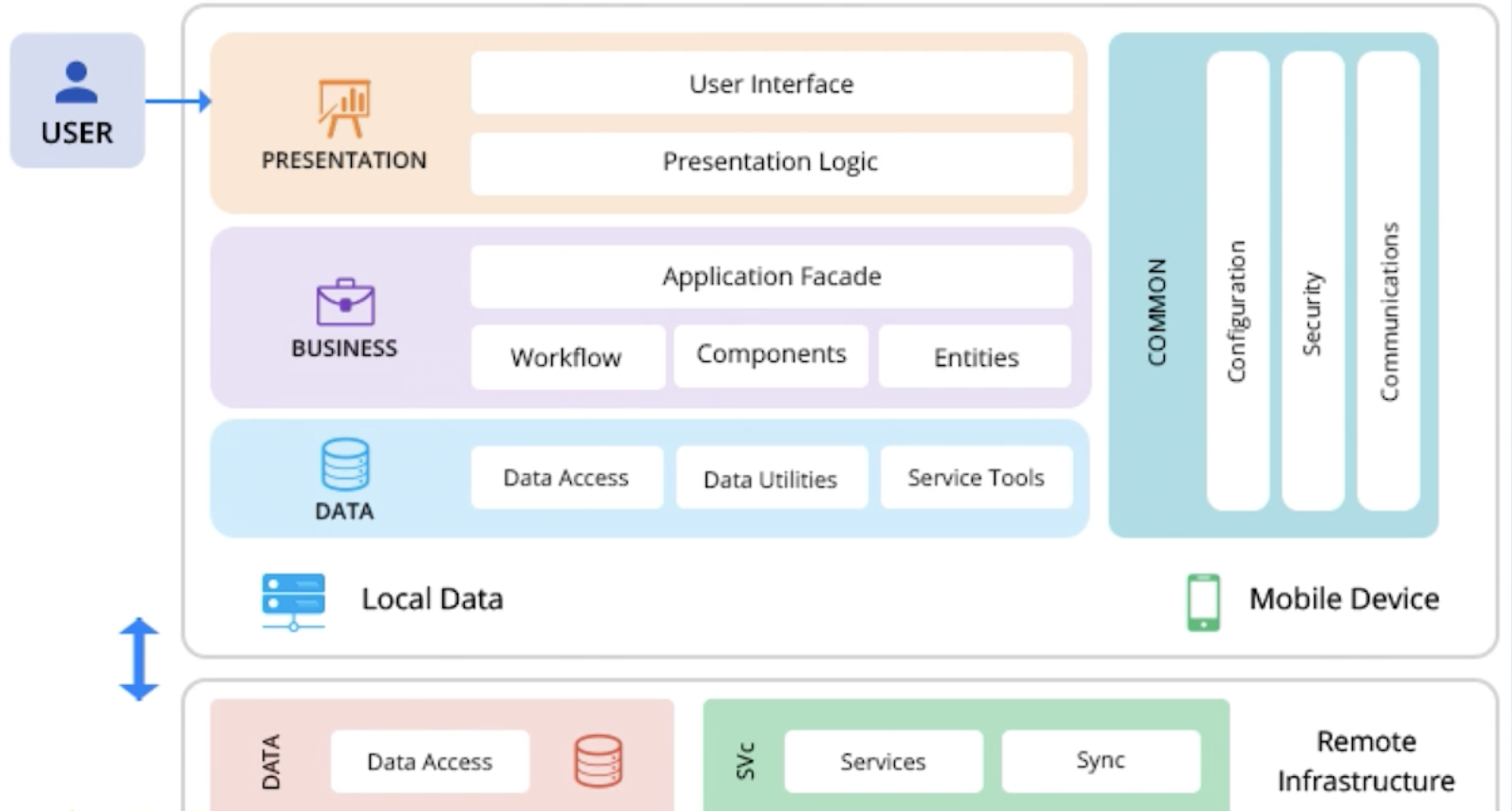Screen dimensions: 1512x811
Task: Click the Presentation easel chart icon
Action: [343, 108]
